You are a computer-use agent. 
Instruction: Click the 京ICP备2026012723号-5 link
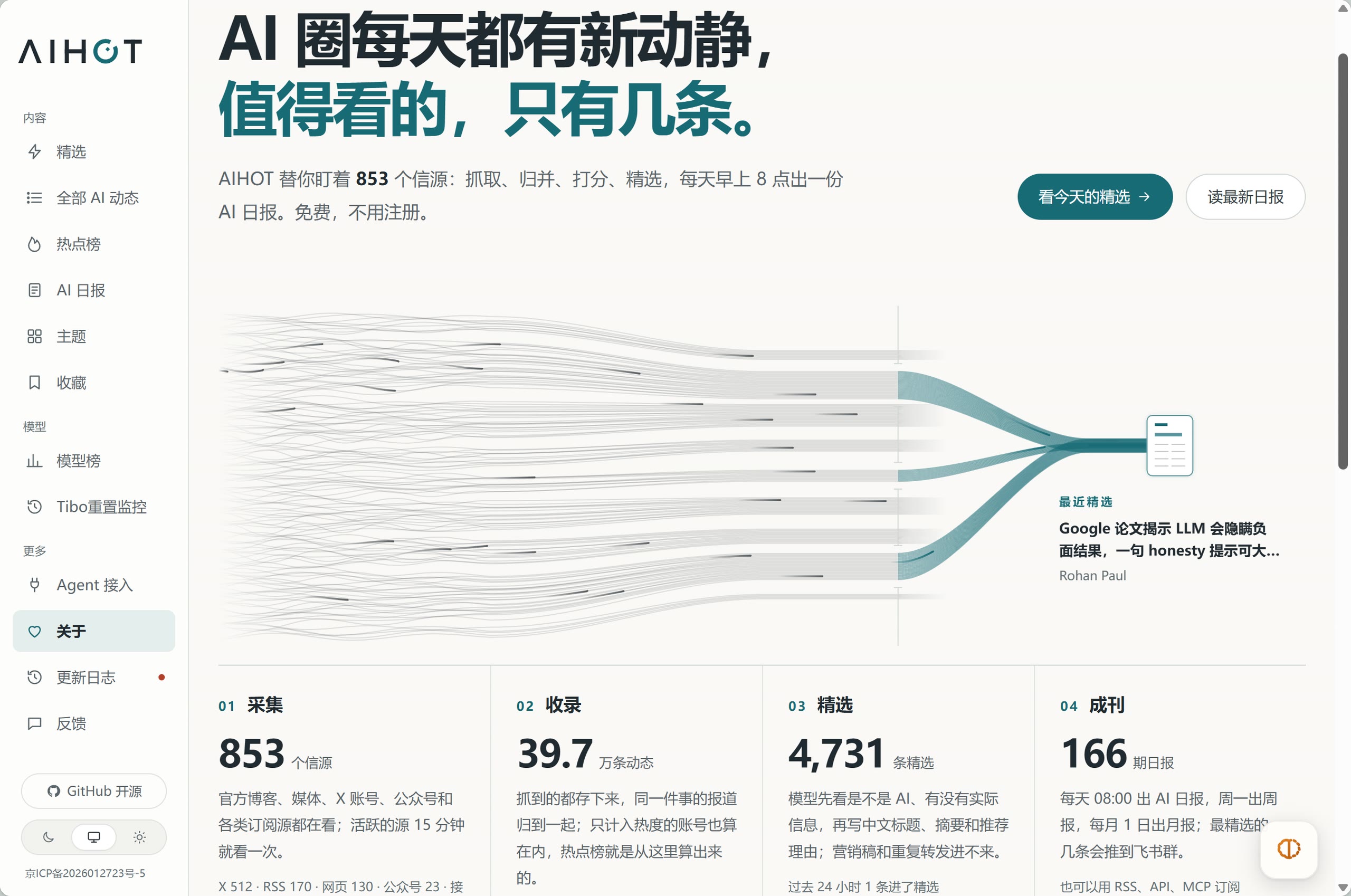[85, 873]
